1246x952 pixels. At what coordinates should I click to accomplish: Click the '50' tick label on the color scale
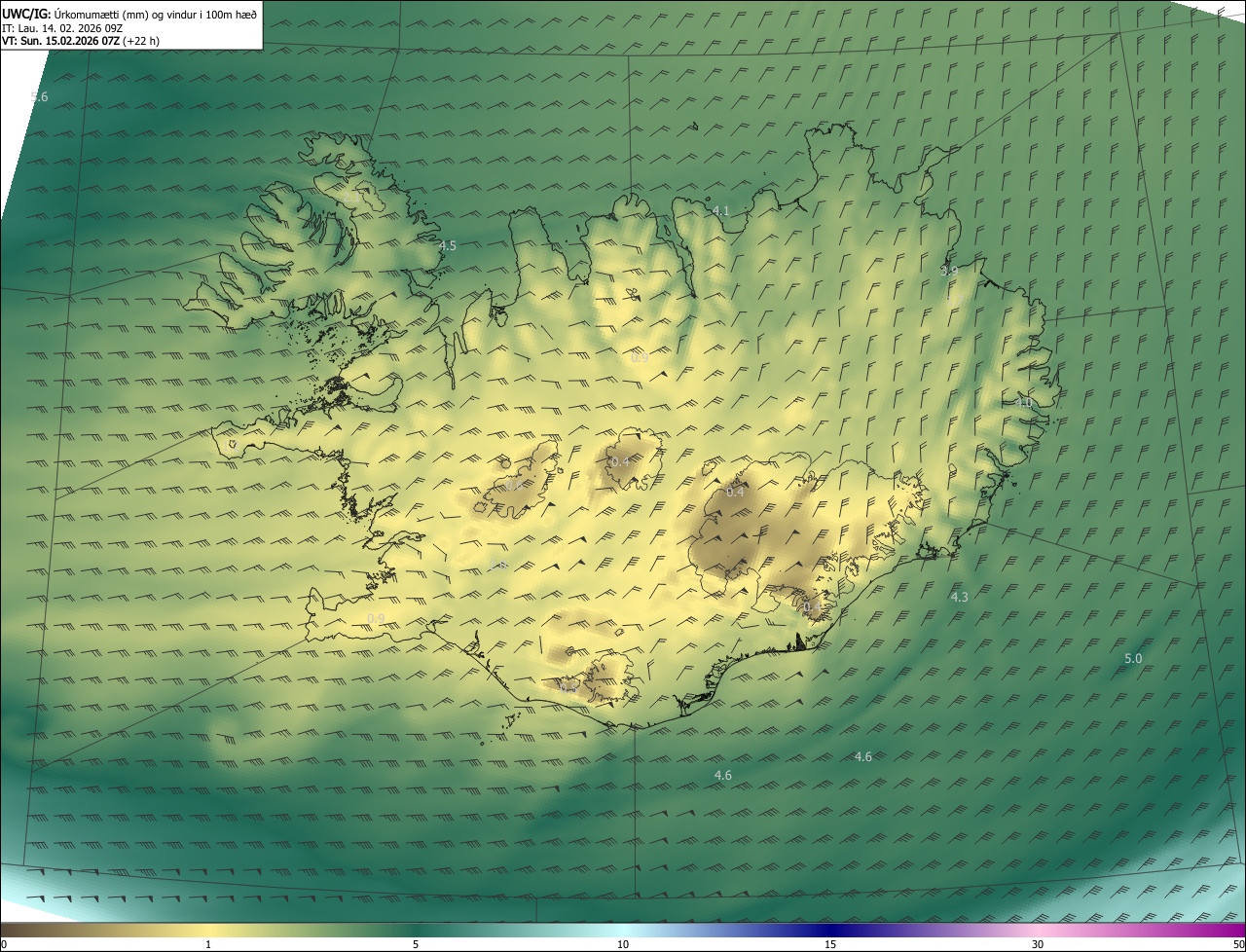(x=1238, y=945)
